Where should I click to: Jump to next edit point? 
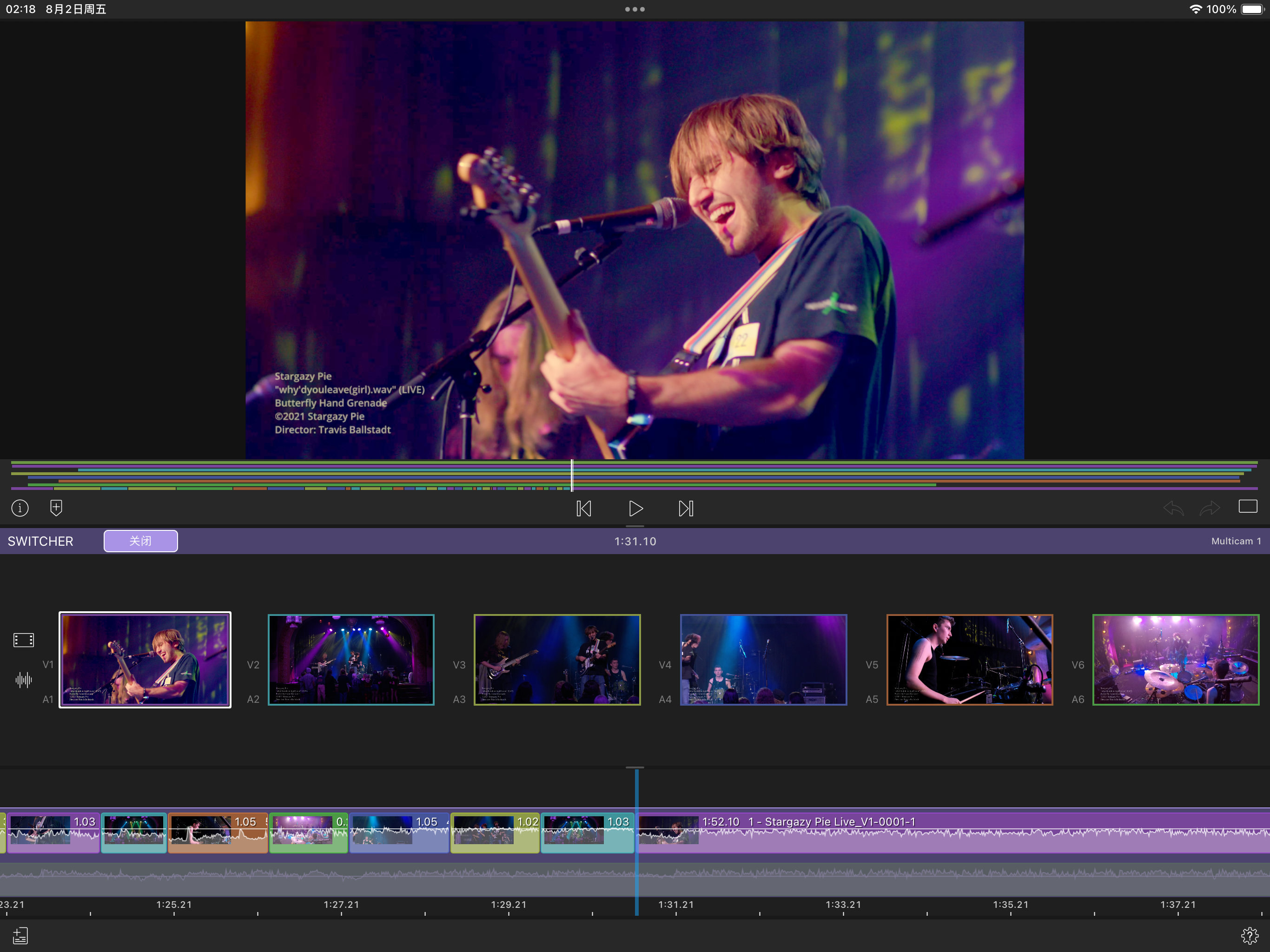pos(686,509)
